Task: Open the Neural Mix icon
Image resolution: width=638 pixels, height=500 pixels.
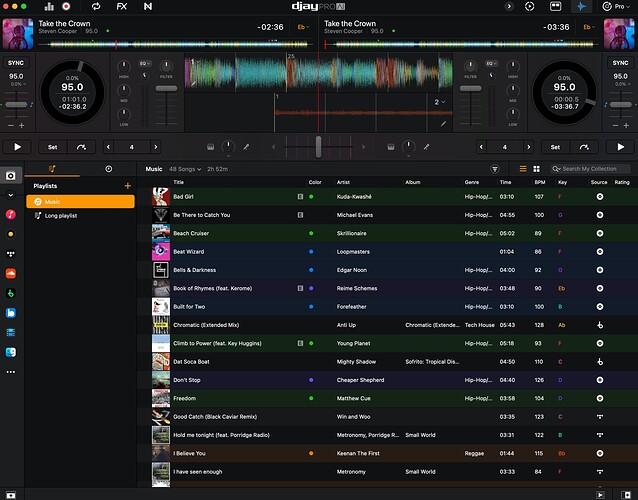Action: [x=148, y=7]
